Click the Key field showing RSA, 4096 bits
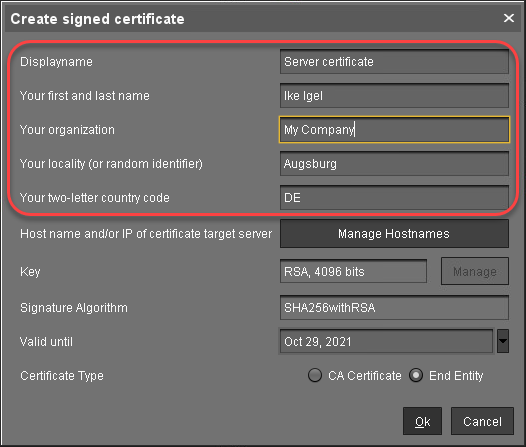The height and width of the screenshot is (447, 526). 353,271
